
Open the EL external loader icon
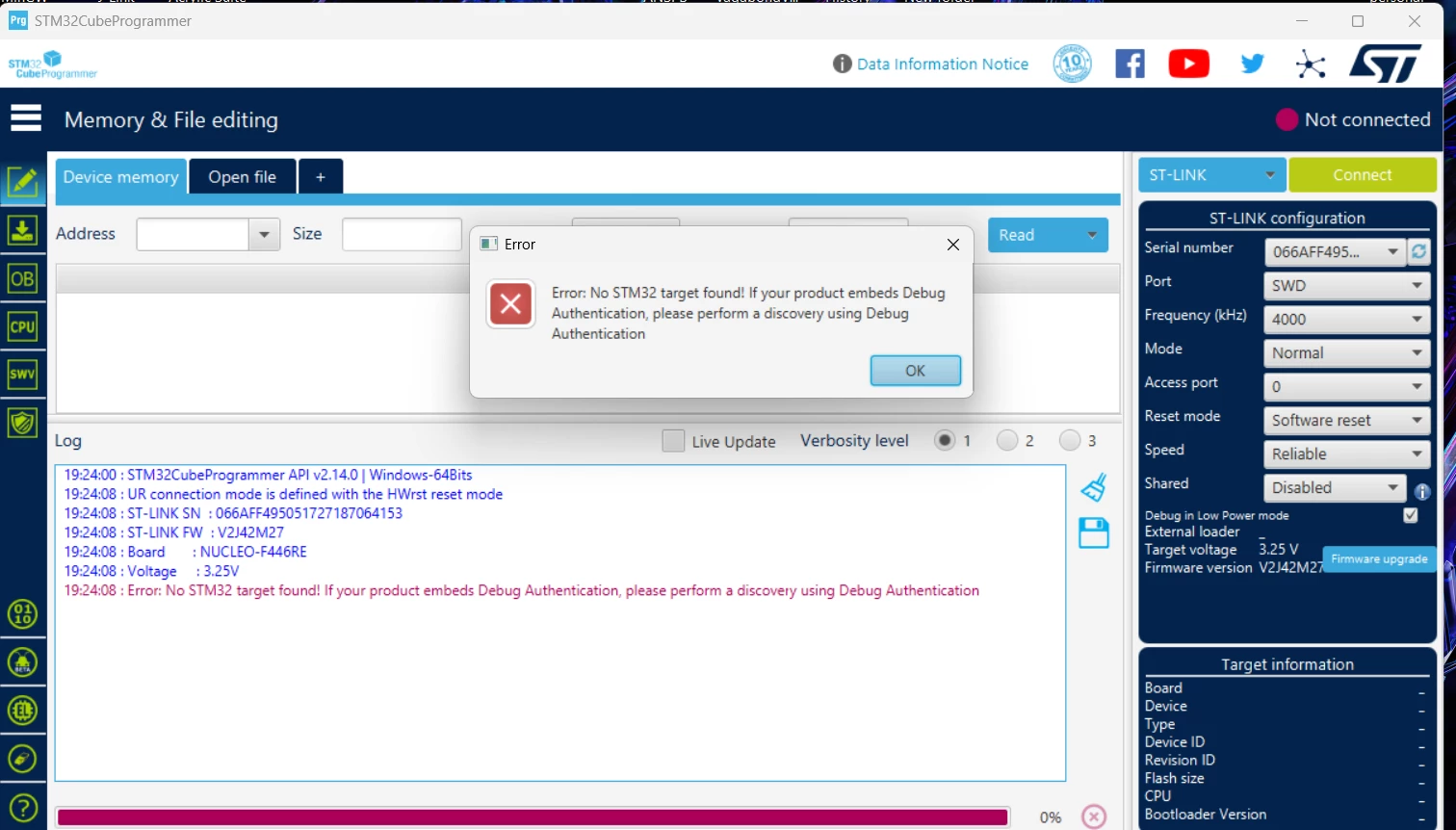point(22,711)
